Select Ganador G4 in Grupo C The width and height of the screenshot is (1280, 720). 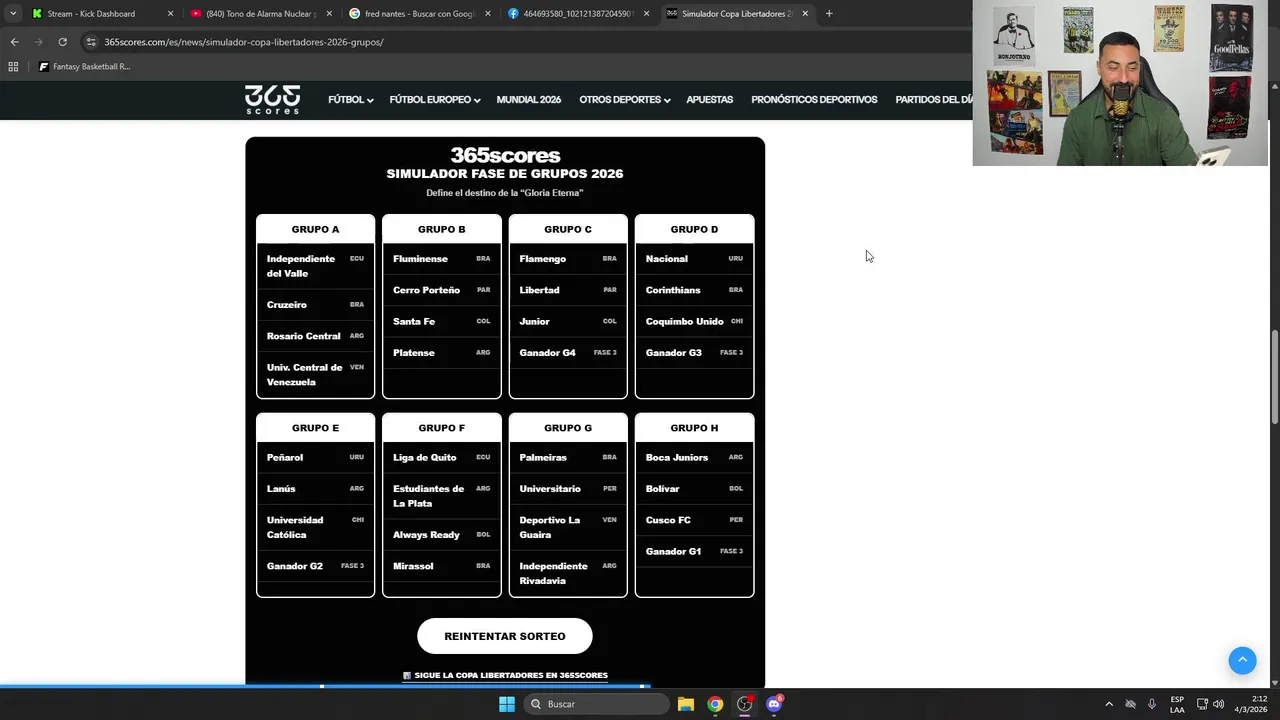tap(568, 353)
